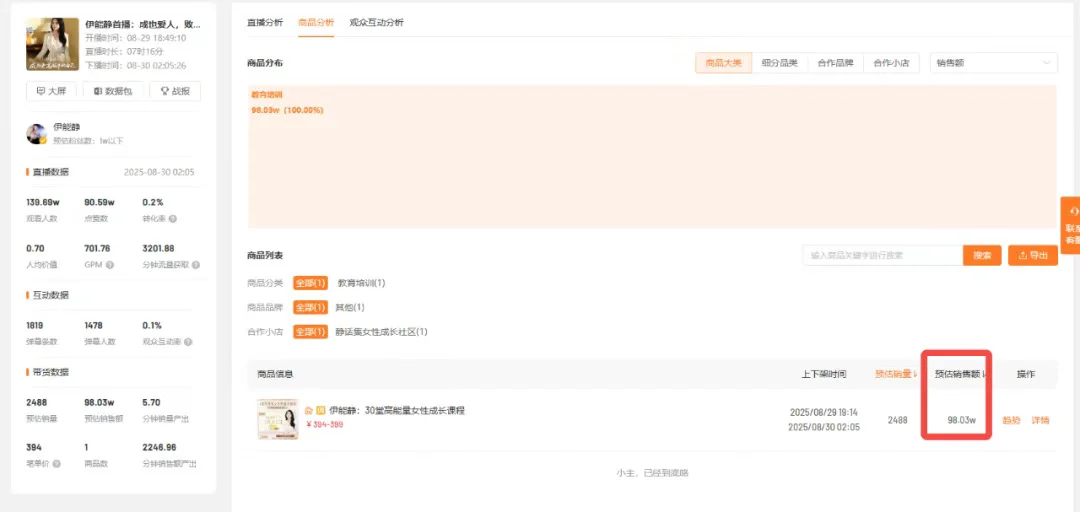Sort by 预估销量 column header
The width and height of the screenshot is (1080, 512).
[896, 374]
